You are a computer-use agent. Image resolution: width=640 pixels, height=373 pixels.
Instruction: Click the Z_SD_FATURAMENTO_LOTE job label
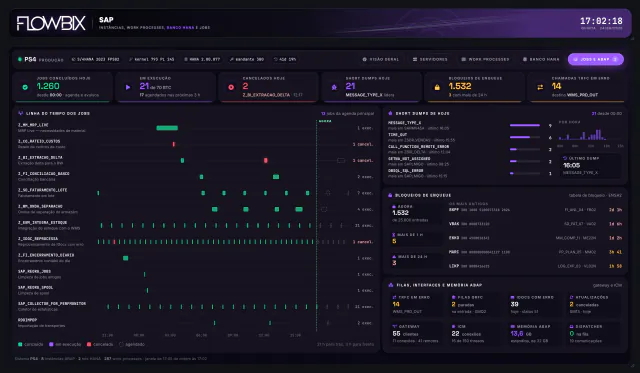(42, 190)
